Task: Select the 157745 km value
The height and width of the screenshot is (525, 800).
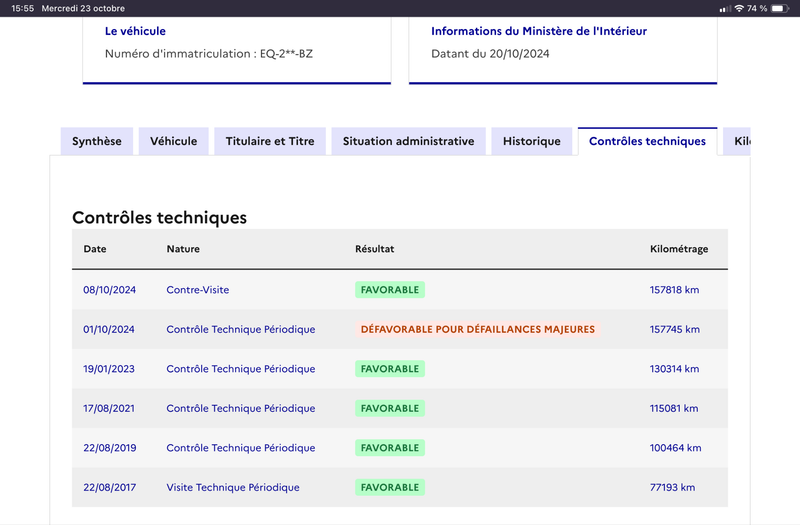Action: (x=674, y=329)
